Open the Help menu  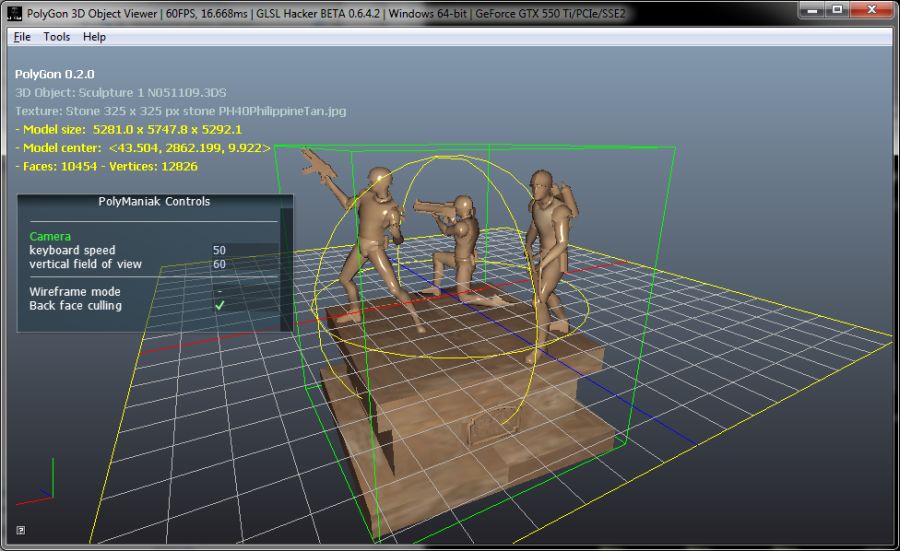(x=94, y=37)
